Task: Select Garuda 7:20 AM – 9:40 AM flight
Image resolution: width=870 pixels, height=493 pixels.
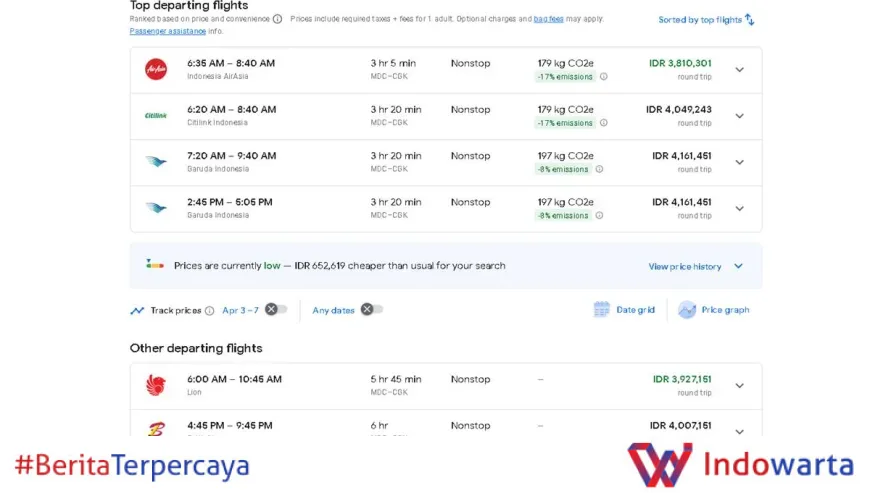Action: click(x=230, y=156)
